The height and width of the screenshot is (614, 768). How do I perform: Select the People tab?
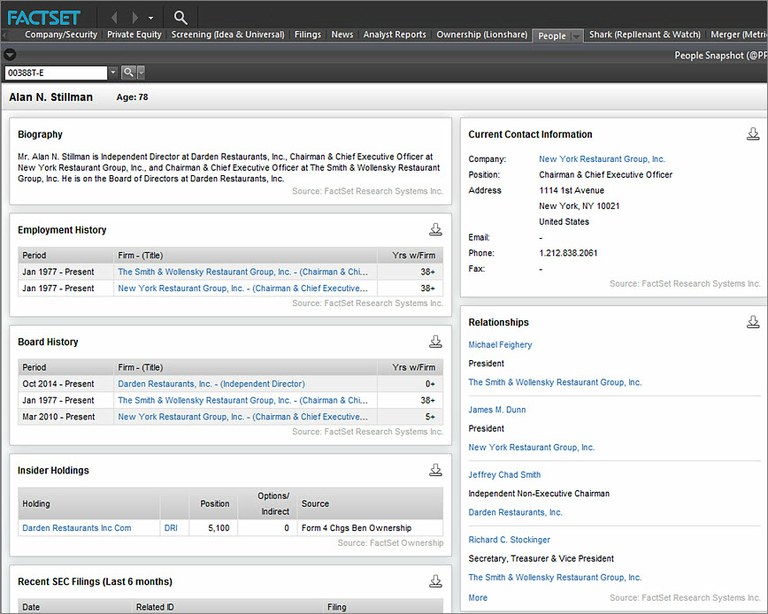(552, 36)
